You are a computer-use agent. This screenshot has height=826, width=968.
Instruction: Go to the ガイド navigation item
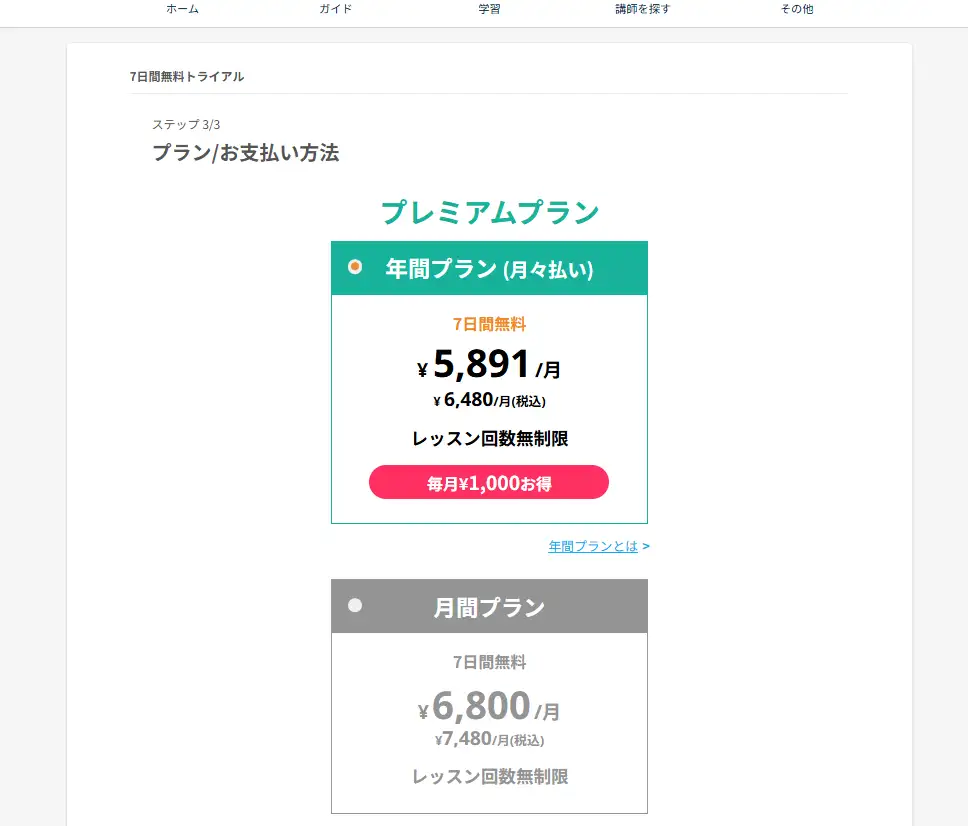tap(335, 9)
